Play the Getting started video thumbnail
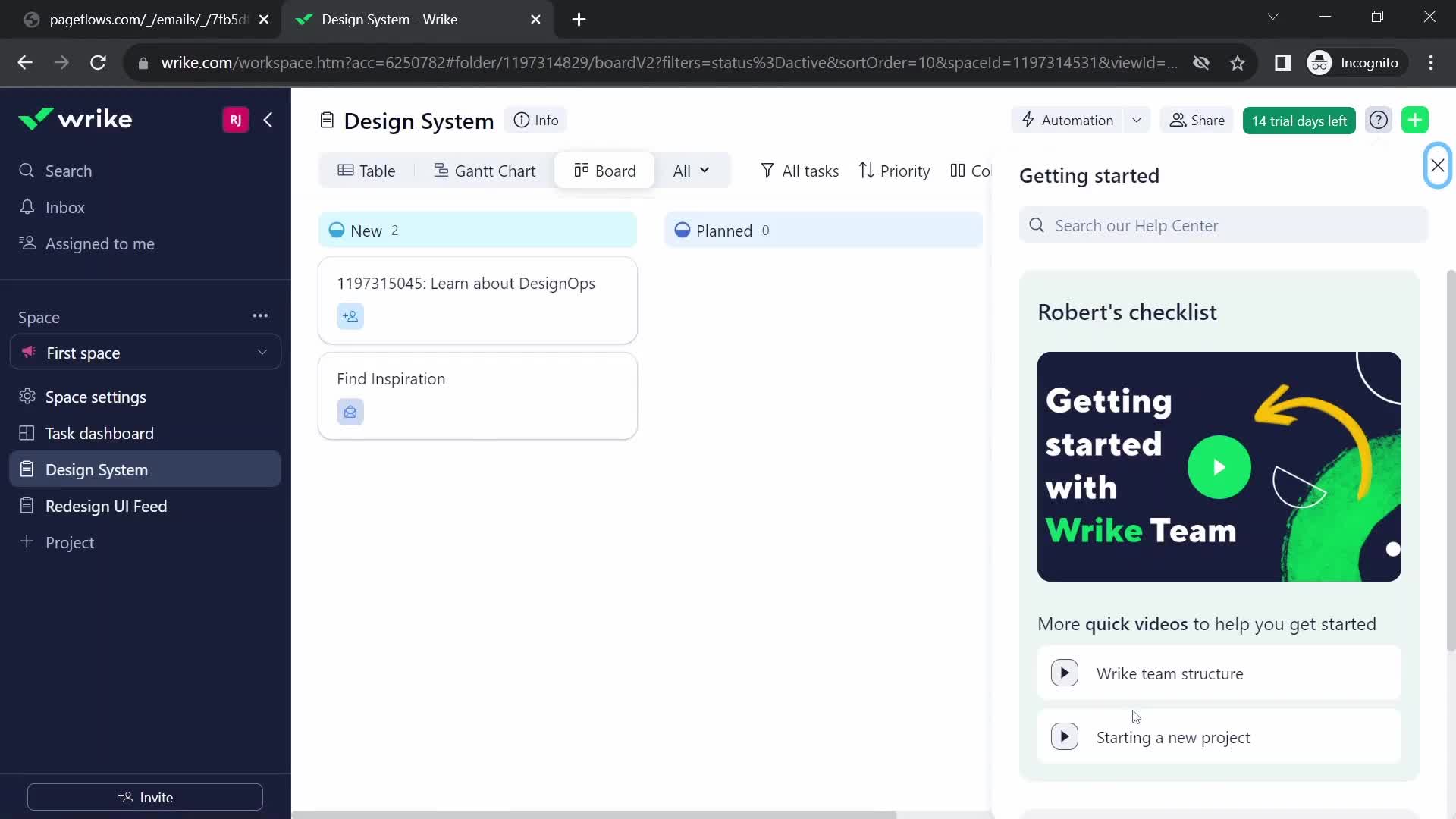The width and height of the screenshot is (1456, 819). click(x=1219, y=467)
